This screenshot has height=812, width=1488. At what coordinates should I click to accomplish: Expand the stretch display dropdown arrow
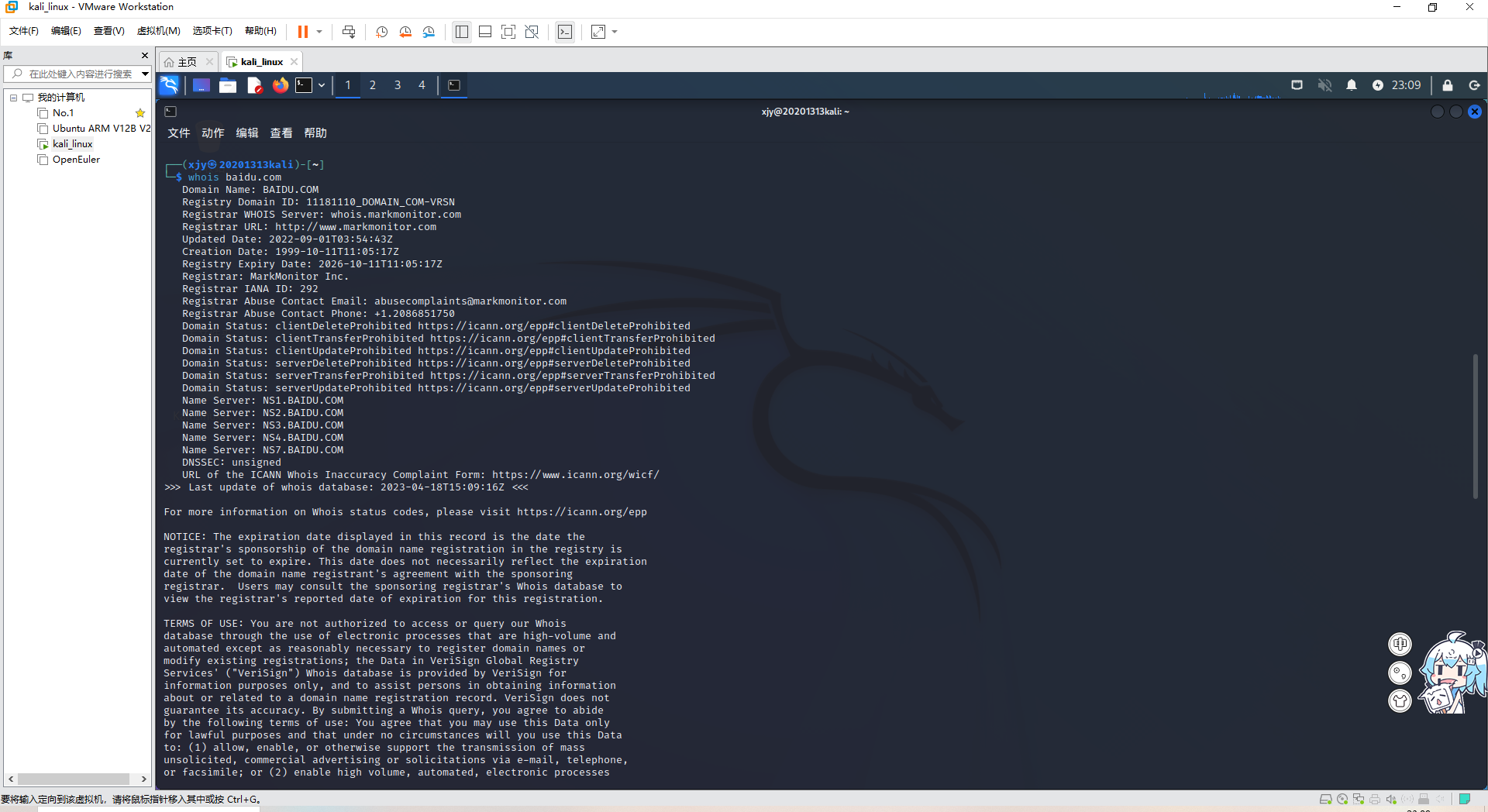tap(615, 32)
